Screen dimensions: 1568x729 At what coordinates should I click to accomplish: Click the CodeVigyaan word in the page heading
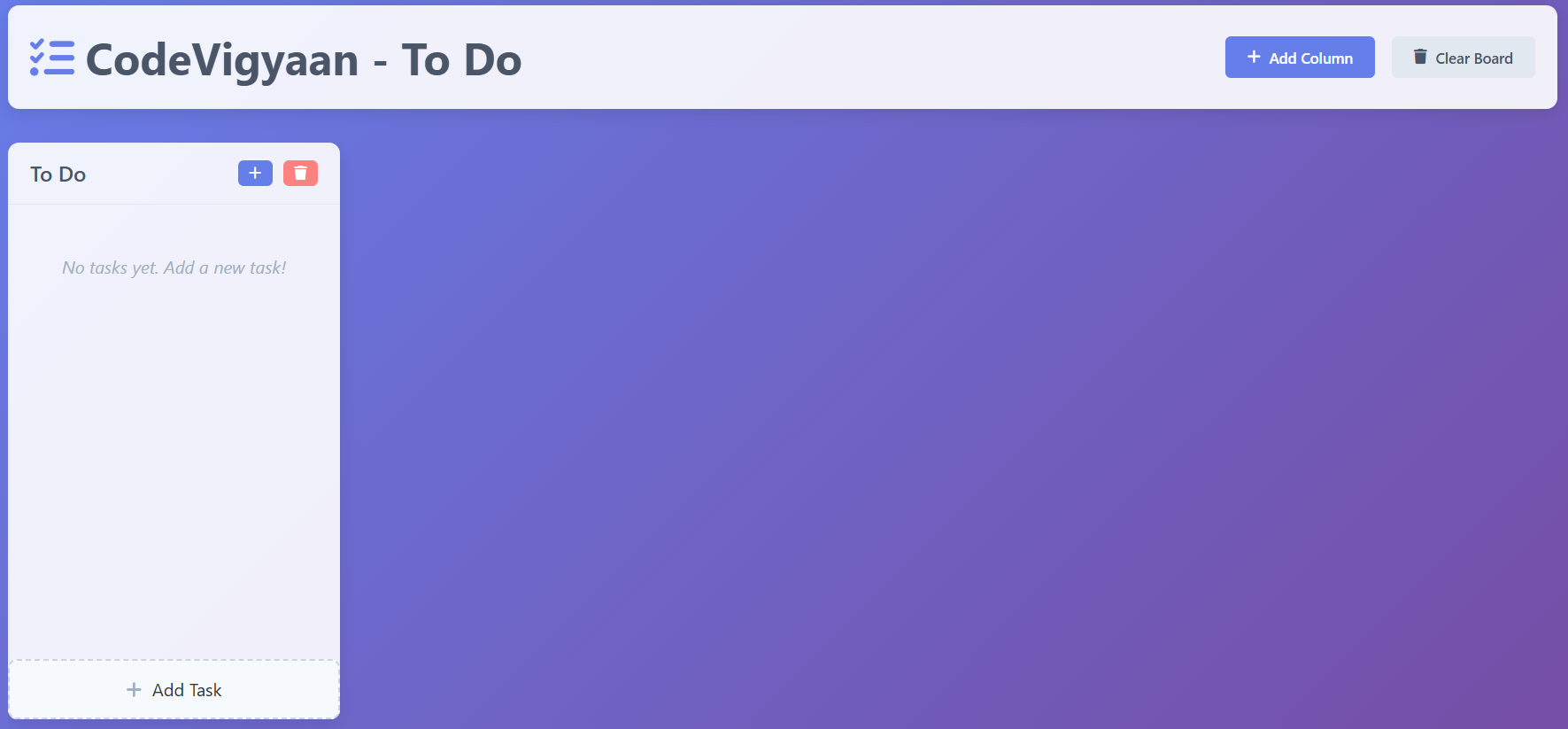pyautogui.click(x=222, y=60)
